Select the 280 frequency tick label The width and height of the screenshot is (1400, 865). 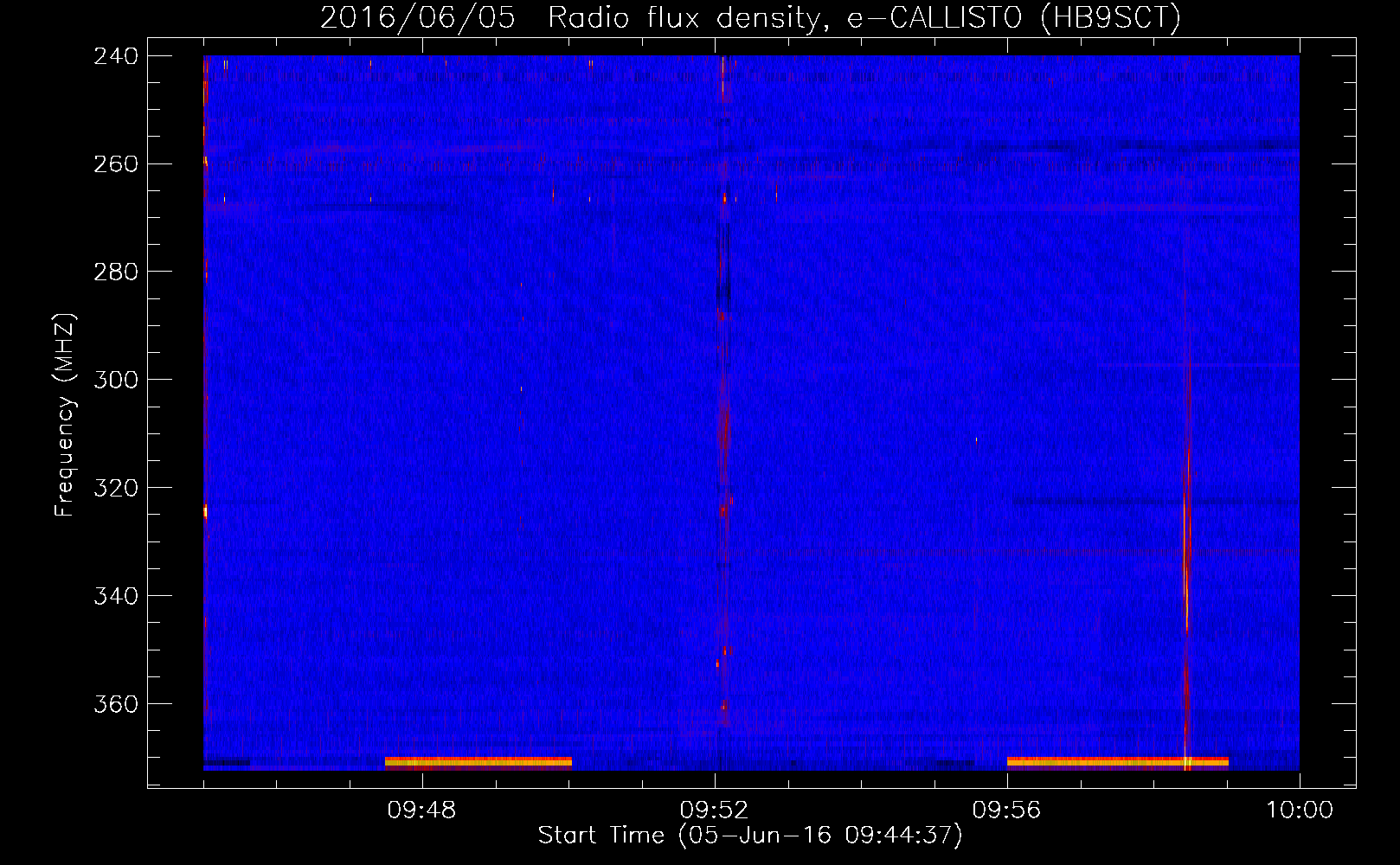click(116, 272)
